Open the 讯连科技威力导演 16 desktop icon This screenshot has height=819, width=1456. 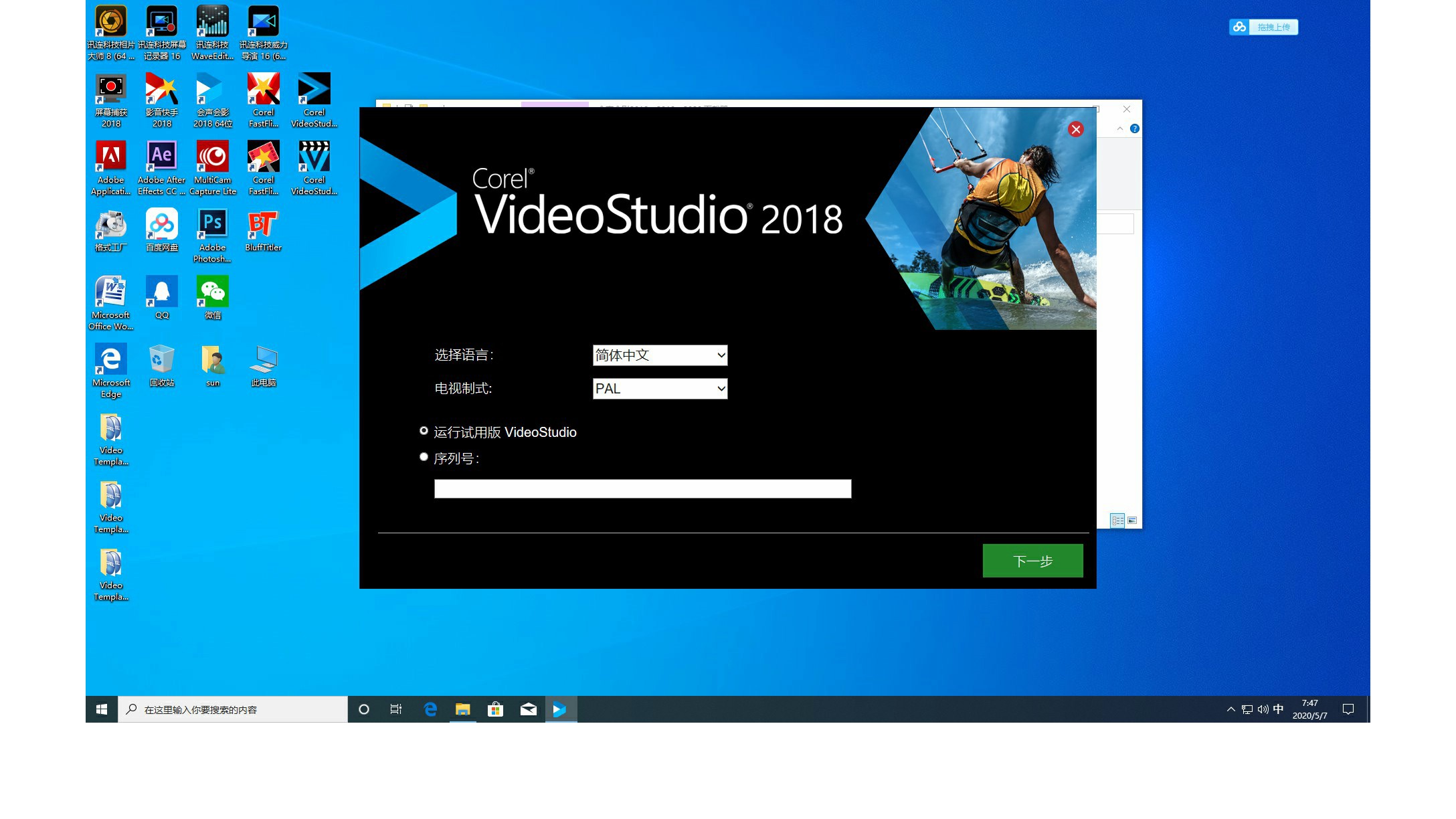coord(264,33)
